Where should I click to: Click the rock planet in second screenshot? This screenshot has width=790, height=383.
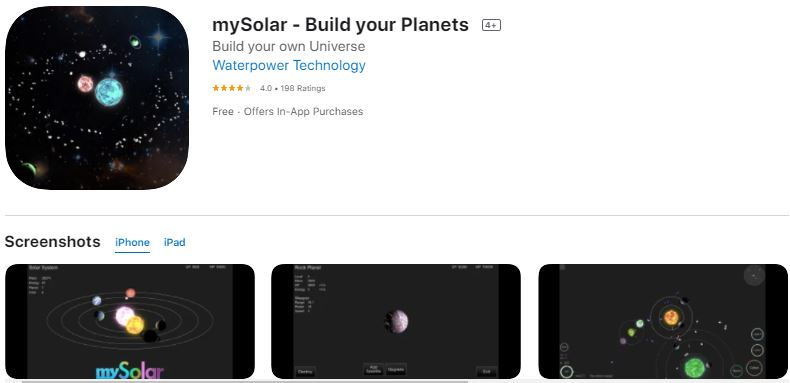[x=397, y=322]
